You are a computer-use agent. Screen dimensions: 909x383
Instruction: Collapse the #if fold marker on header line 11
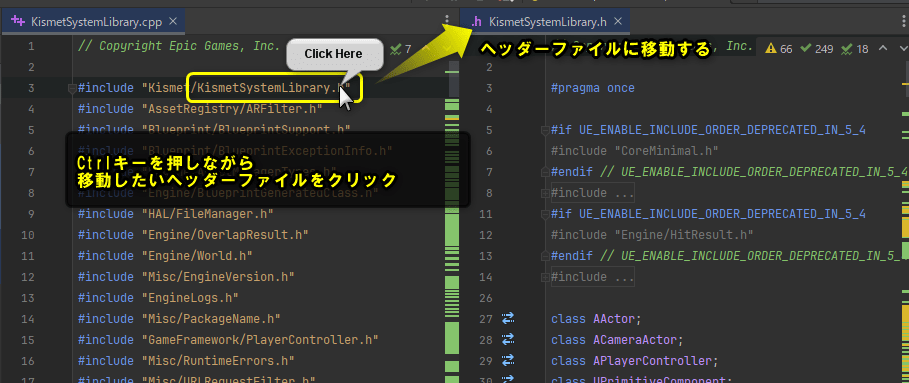coord(545,214)
